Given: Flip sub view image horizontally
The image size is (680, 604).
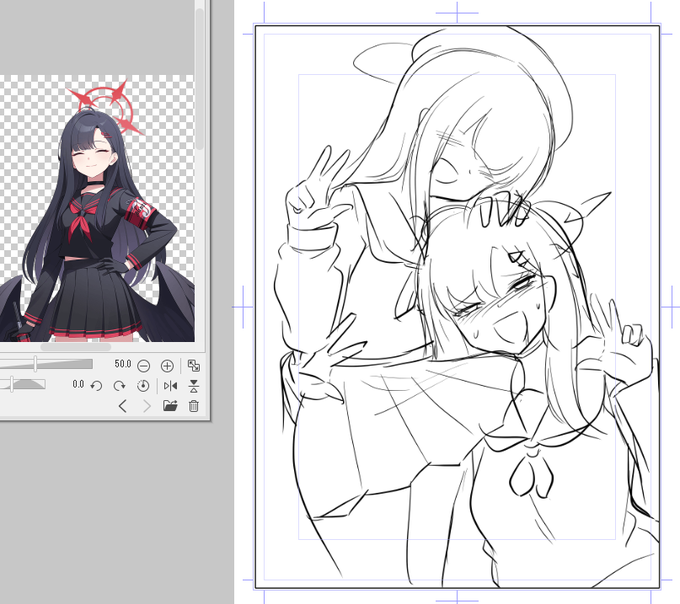Looking at the screenshot, I should coord(170,385).
